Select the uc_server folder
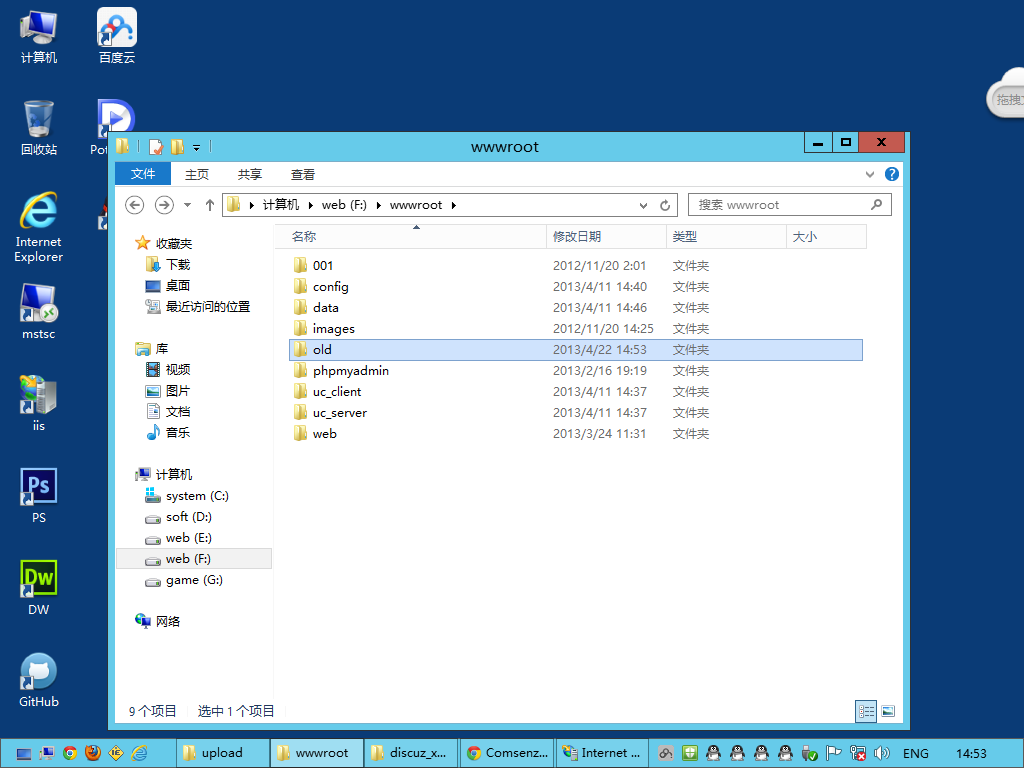Screen dimensions: 1024x768 point(576,413)
